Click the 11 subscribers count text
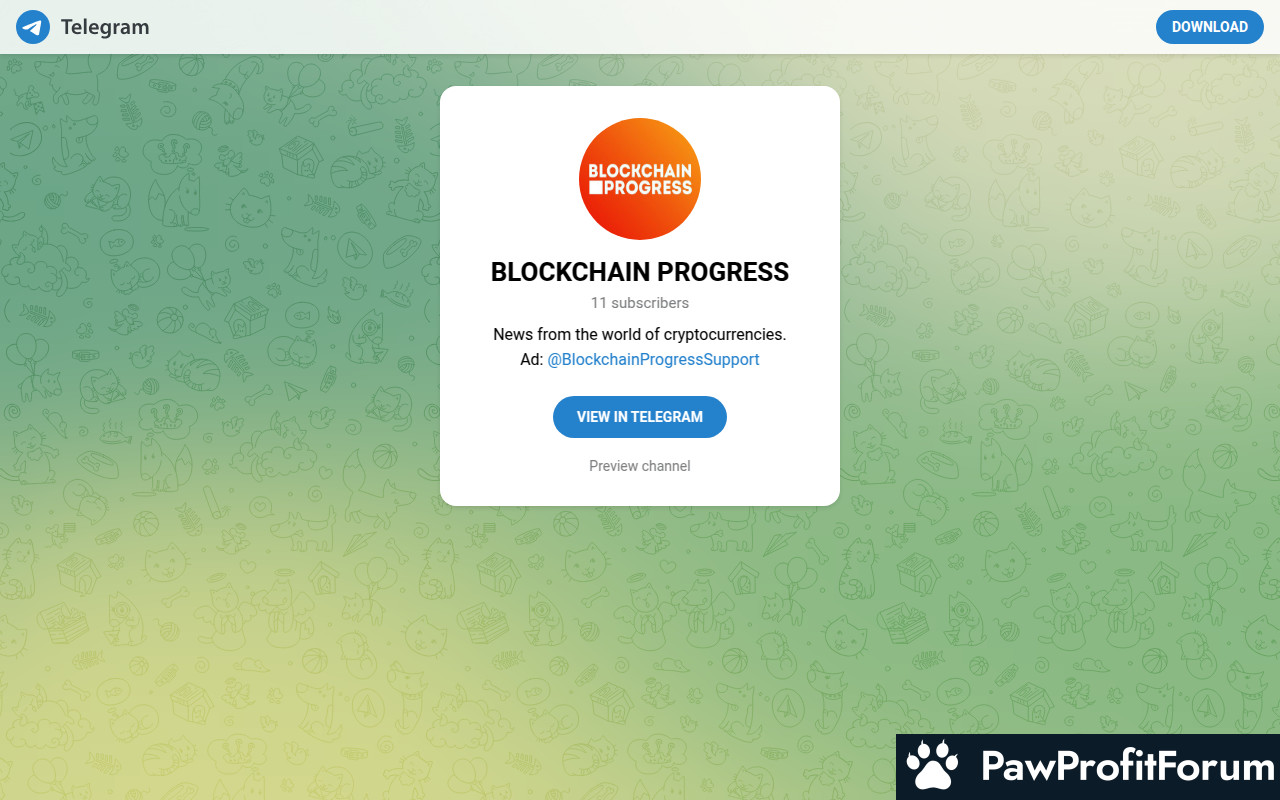This screenshot has width=1280, height=800. [x=640, y=303]
